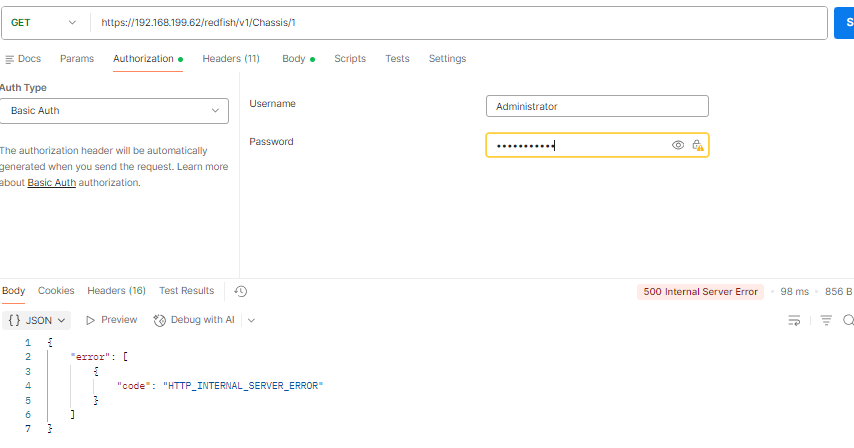This screenshot has width=854, height=448.
Task: Follow the Basic Auth documentation link
Action: click(51, 183)
